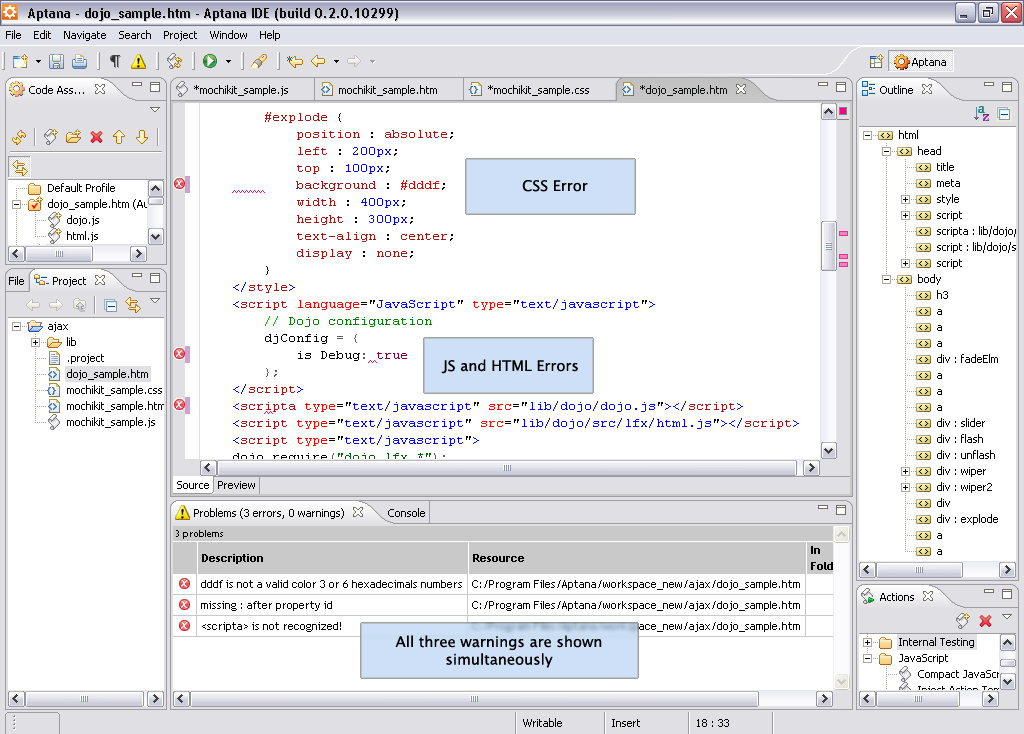Click the Print toolbar icon
1024x734 pixels.
(x=80, y=61)
